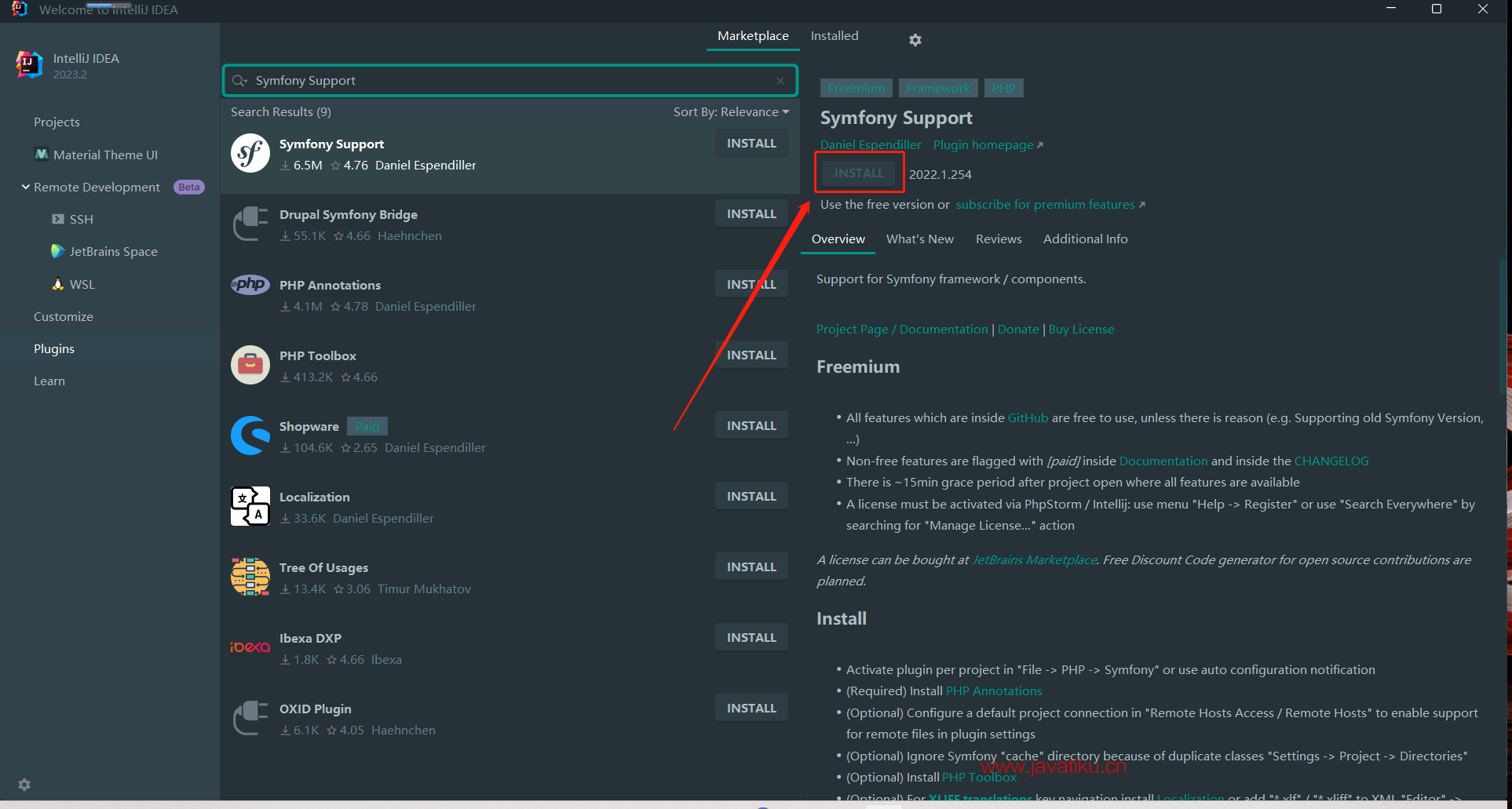The image size is (1512, 809).
Task: Click in the plugin search text field
Action: (502, 81)
